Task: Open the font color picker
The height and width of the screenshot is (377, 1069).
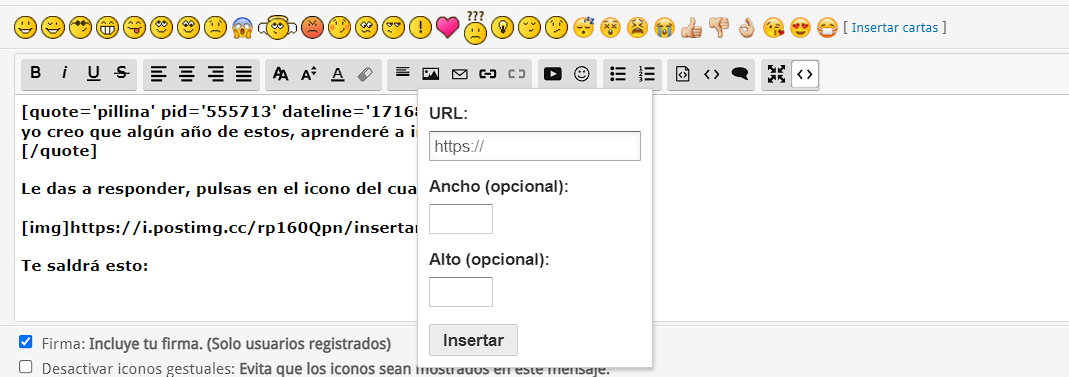Action: point(337,74)
